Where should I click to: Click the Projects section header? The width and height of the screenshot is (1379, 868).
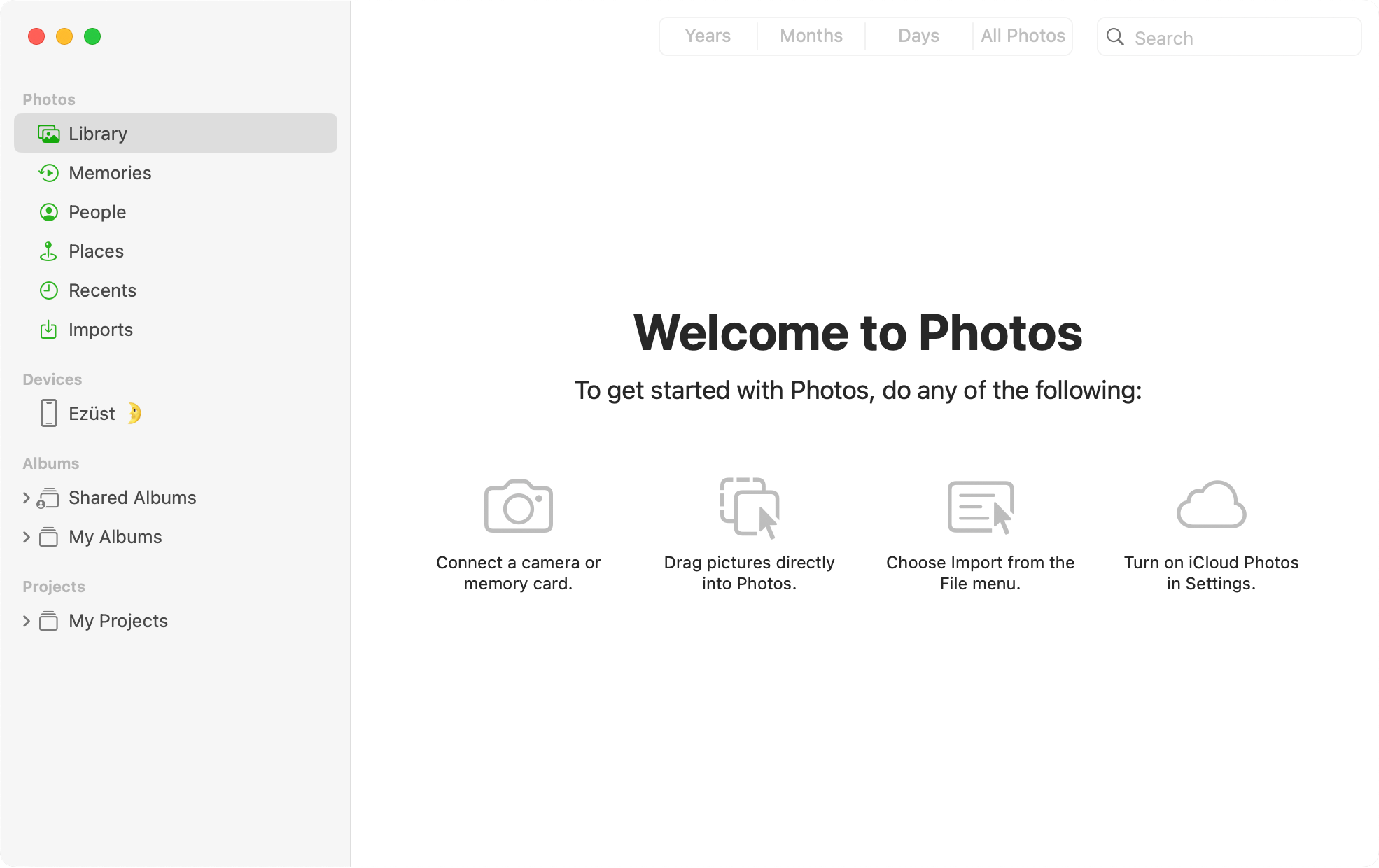[x=54, y=587]
